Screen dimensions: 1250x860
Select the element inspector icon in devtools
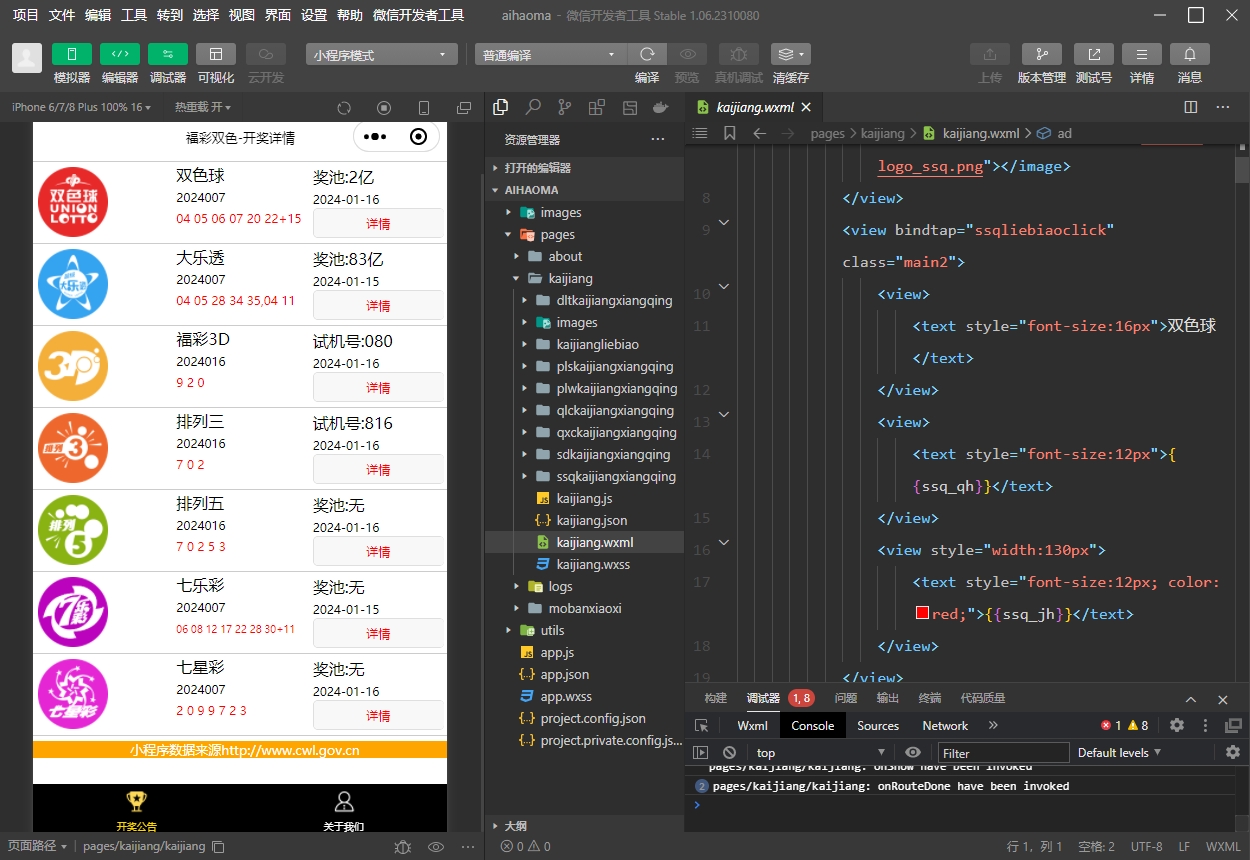tap(702, 726)
